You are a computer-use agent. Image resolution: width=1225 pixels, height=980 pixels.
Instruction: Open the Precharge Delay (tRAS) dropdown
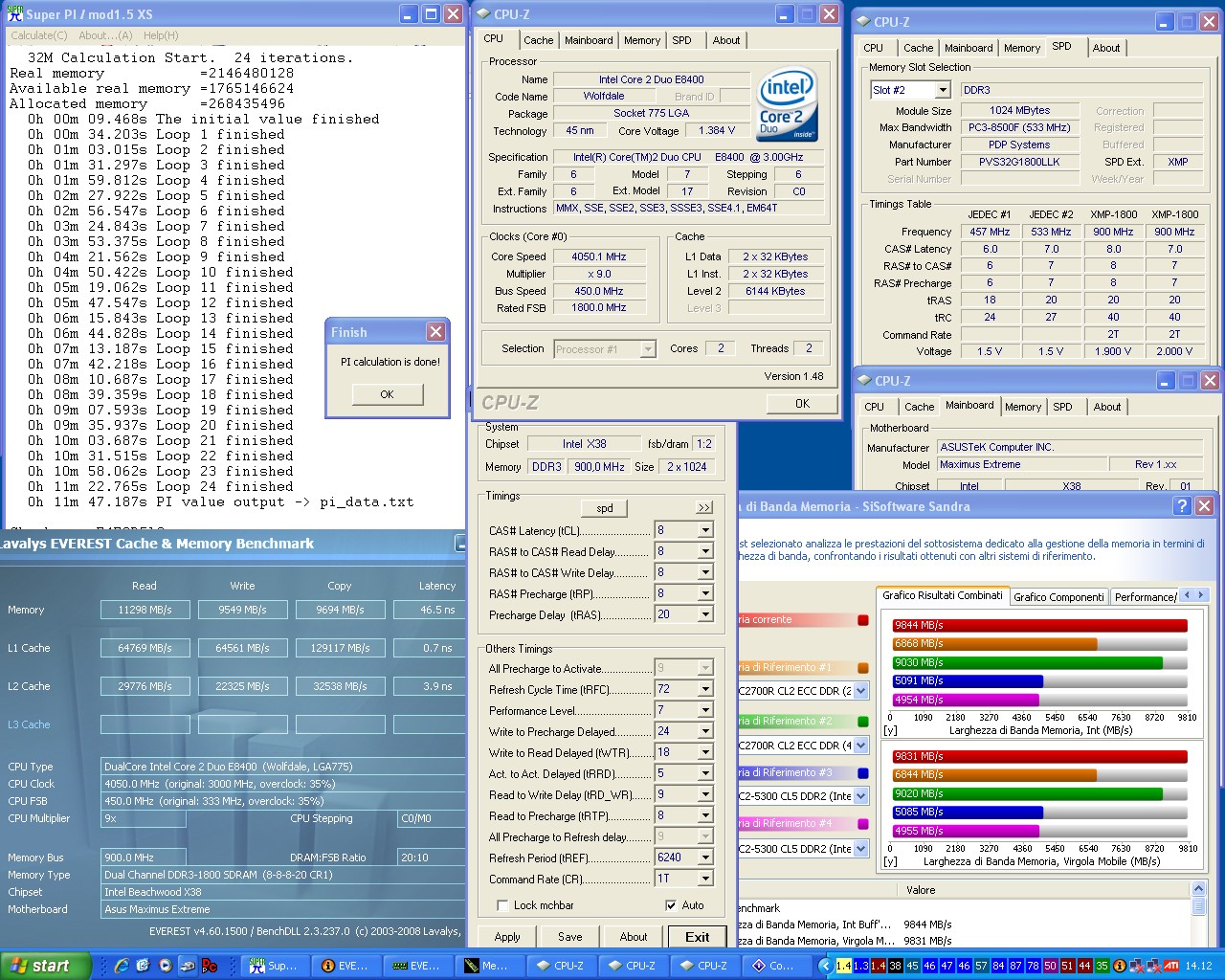705,614
